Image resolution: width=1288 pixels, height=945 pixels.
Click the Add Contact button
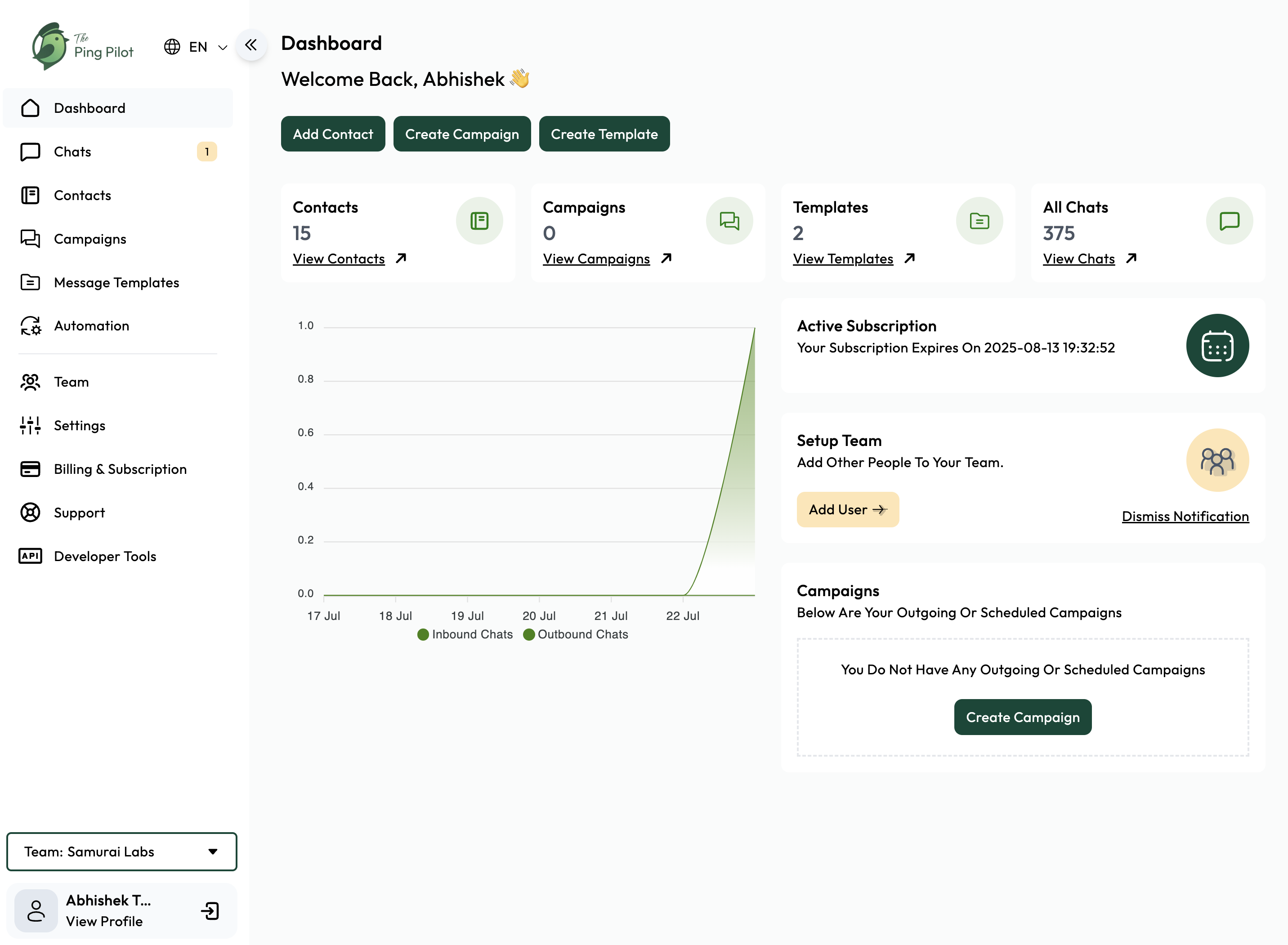point(333,134)
